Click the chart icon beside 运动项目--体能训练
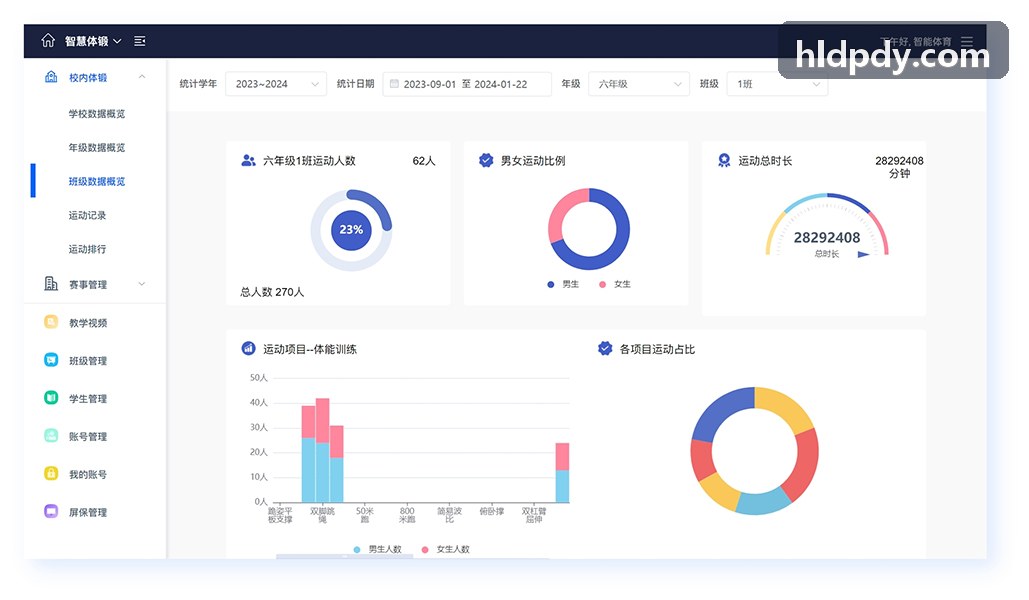 248,349
